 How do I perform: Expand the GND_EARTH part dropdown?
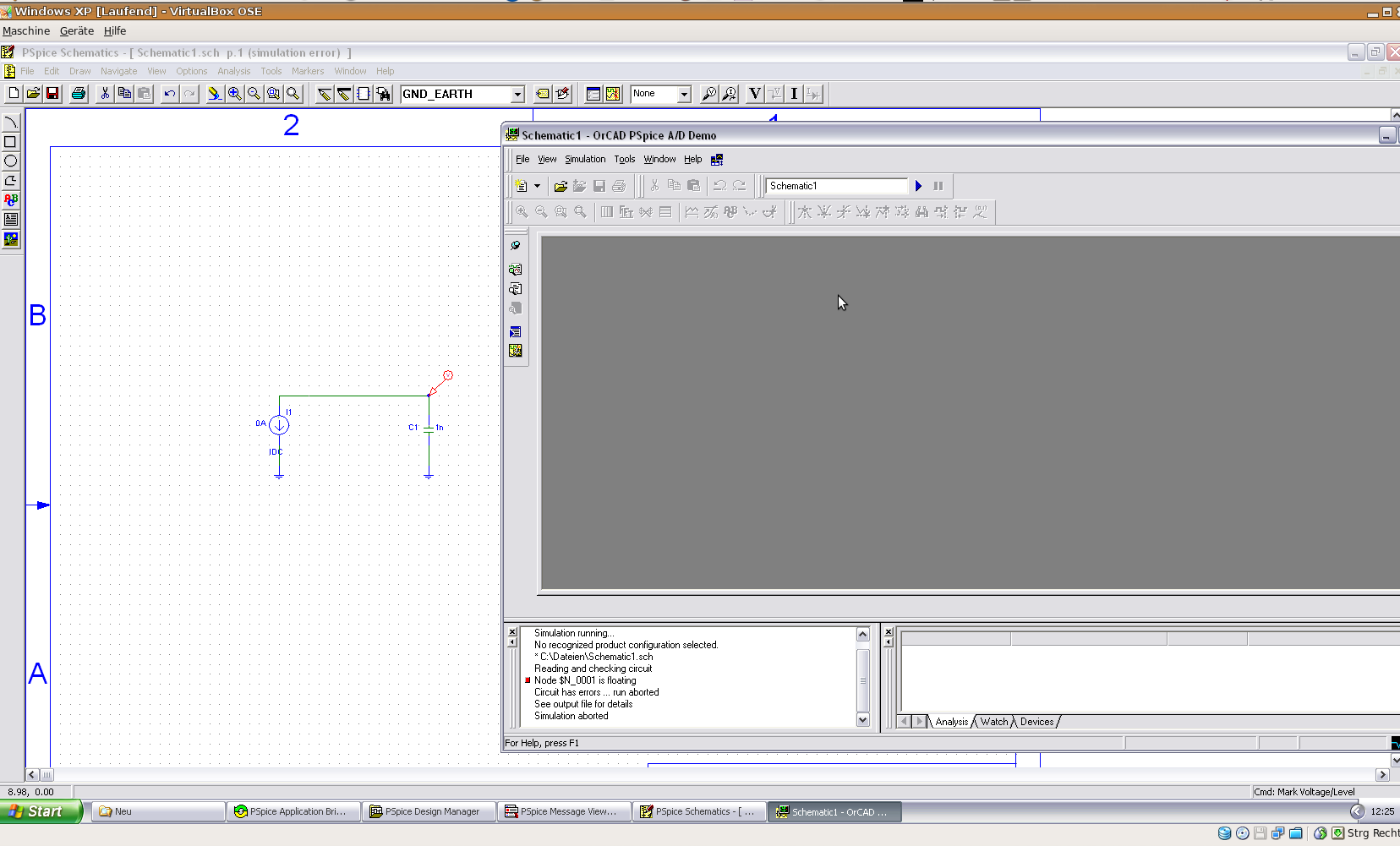517,95
